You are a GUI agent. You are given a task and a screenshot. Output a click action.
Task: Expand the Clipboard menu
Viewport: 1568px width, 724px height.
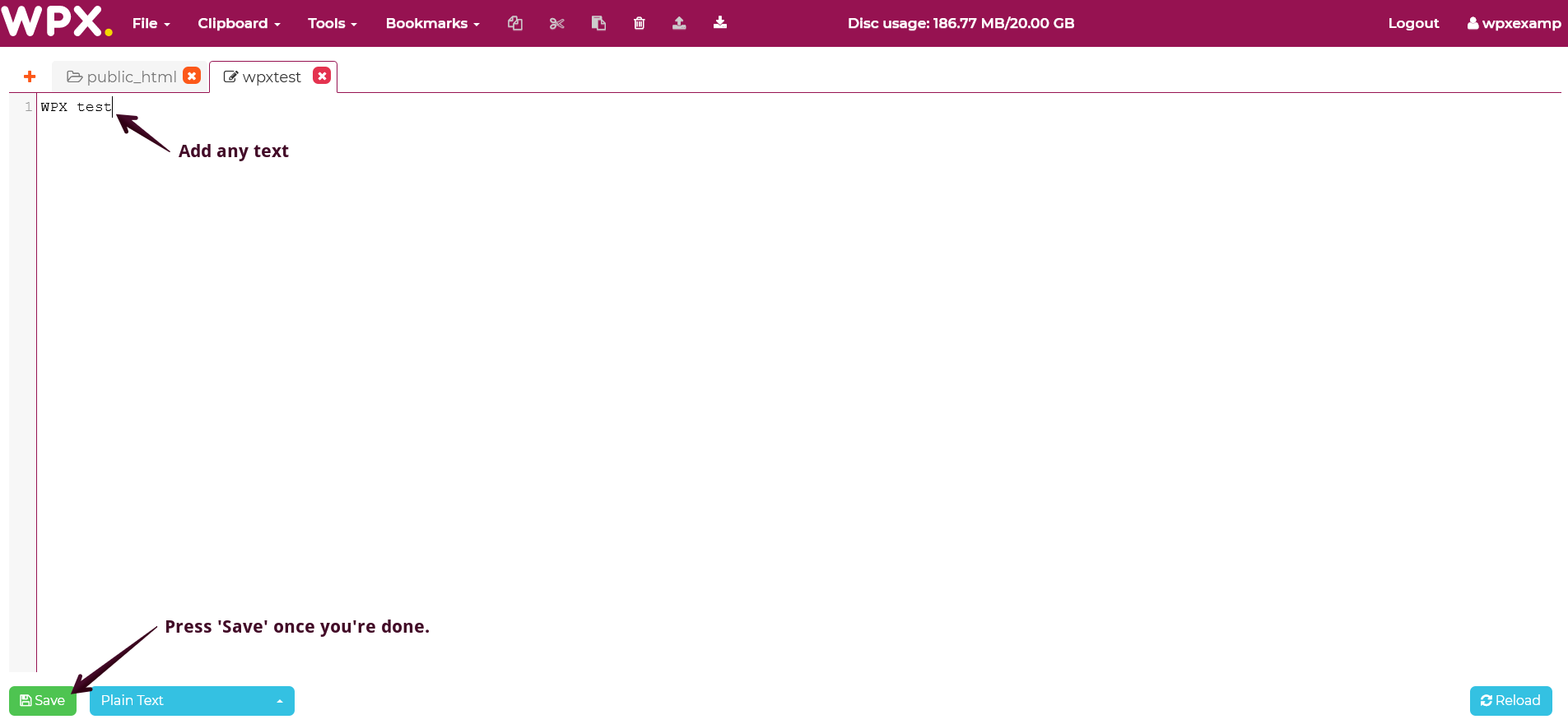pyautogui.click(x=239, y=23)
